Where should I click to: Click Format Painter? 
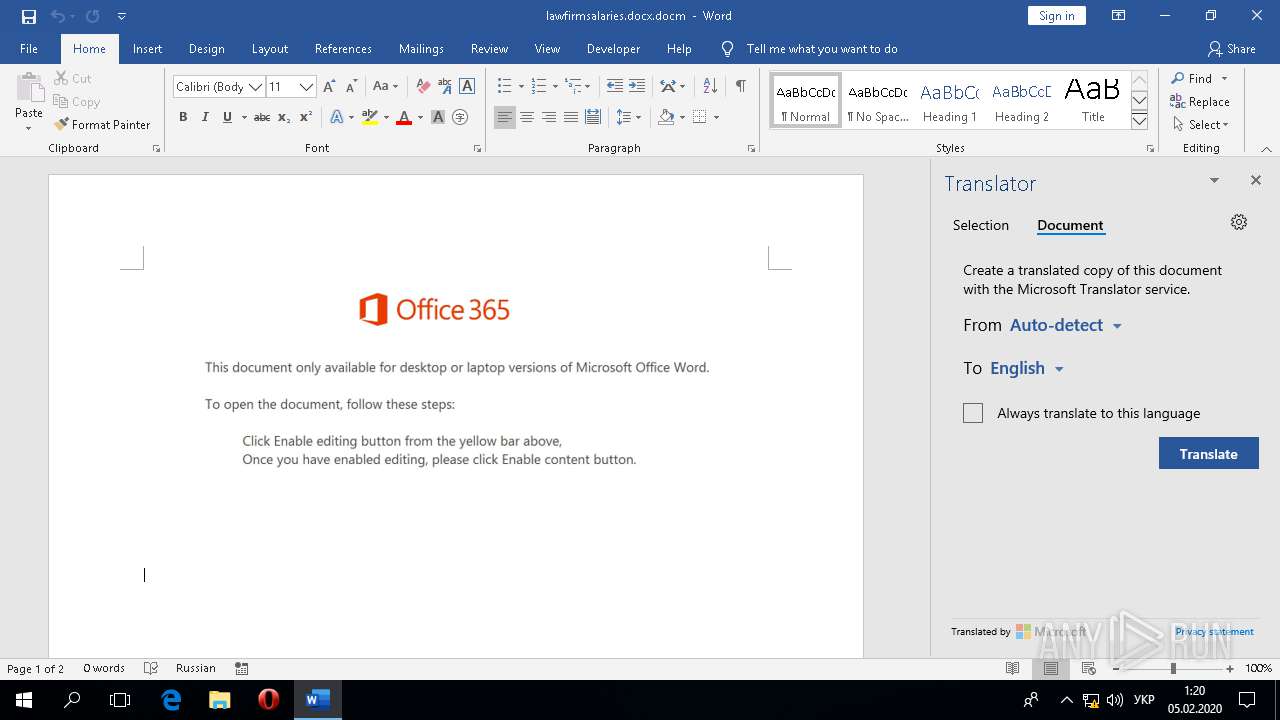(103, 125)
